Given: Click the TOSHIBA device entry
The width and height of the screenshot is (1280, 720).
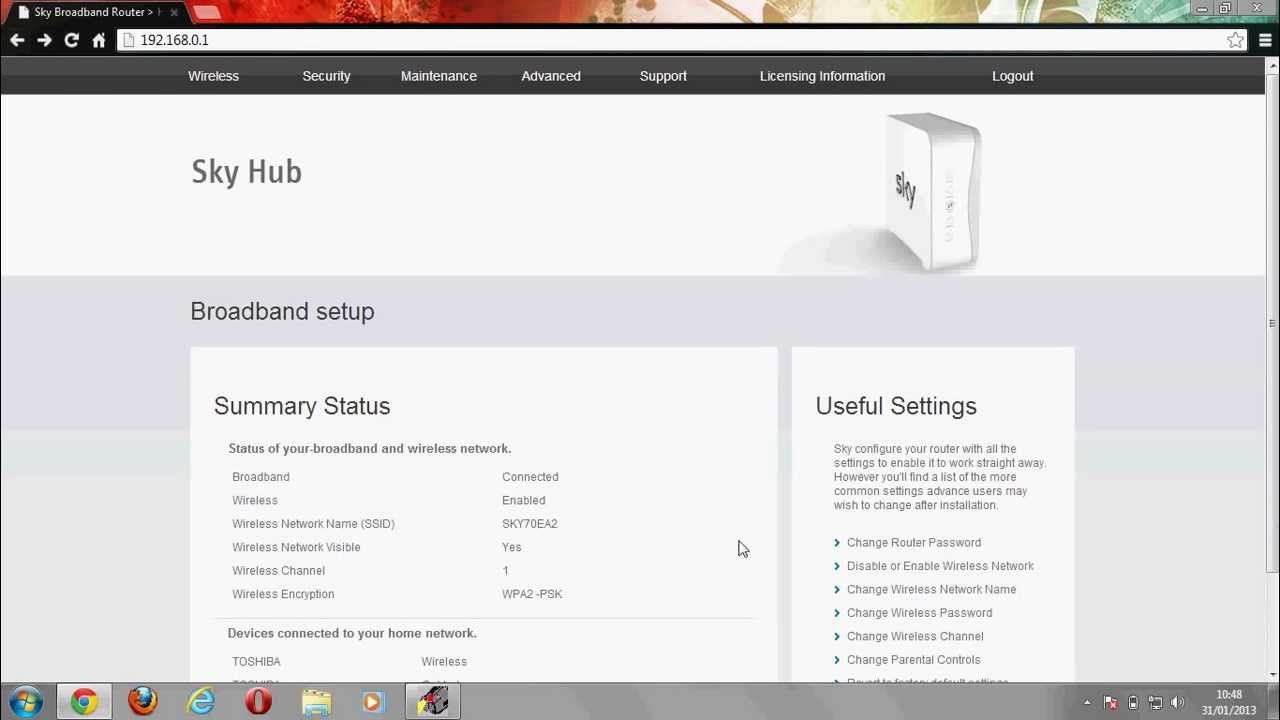Looking at the screenshot, I should click(x=256, y=662).
